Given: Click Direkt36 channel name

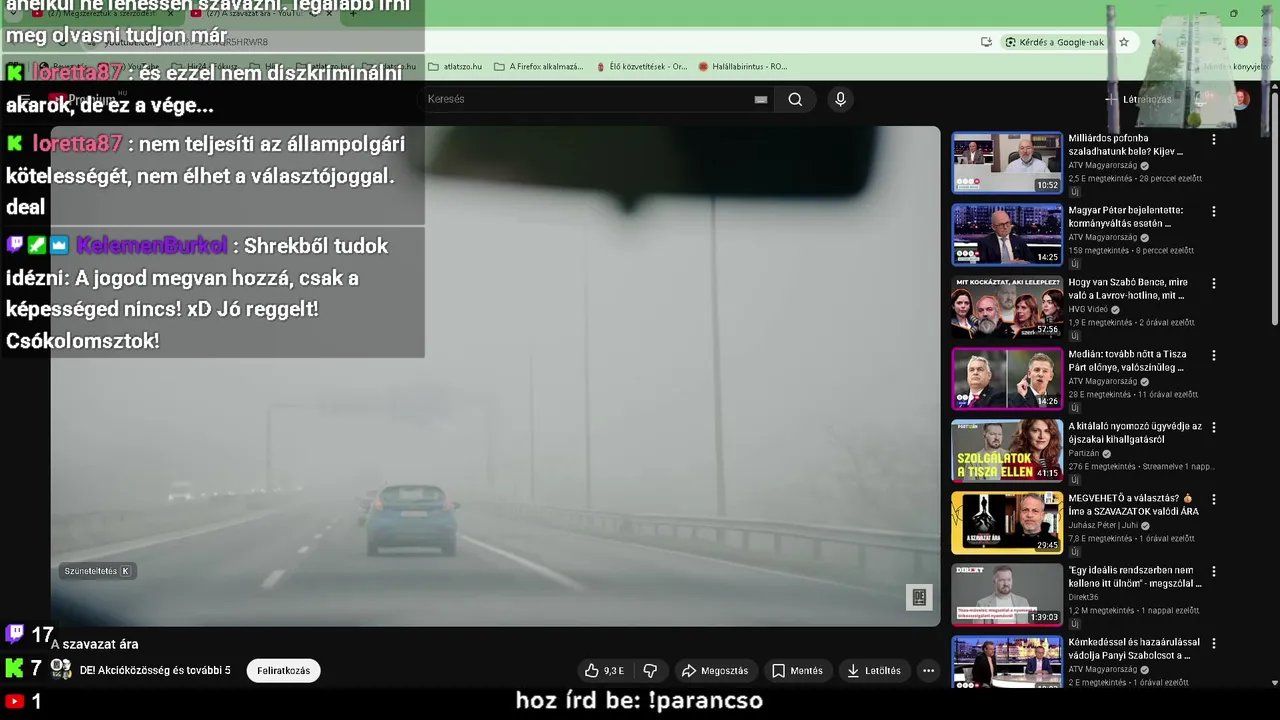Looking at the screenshot, I should tap(1084, 598).
